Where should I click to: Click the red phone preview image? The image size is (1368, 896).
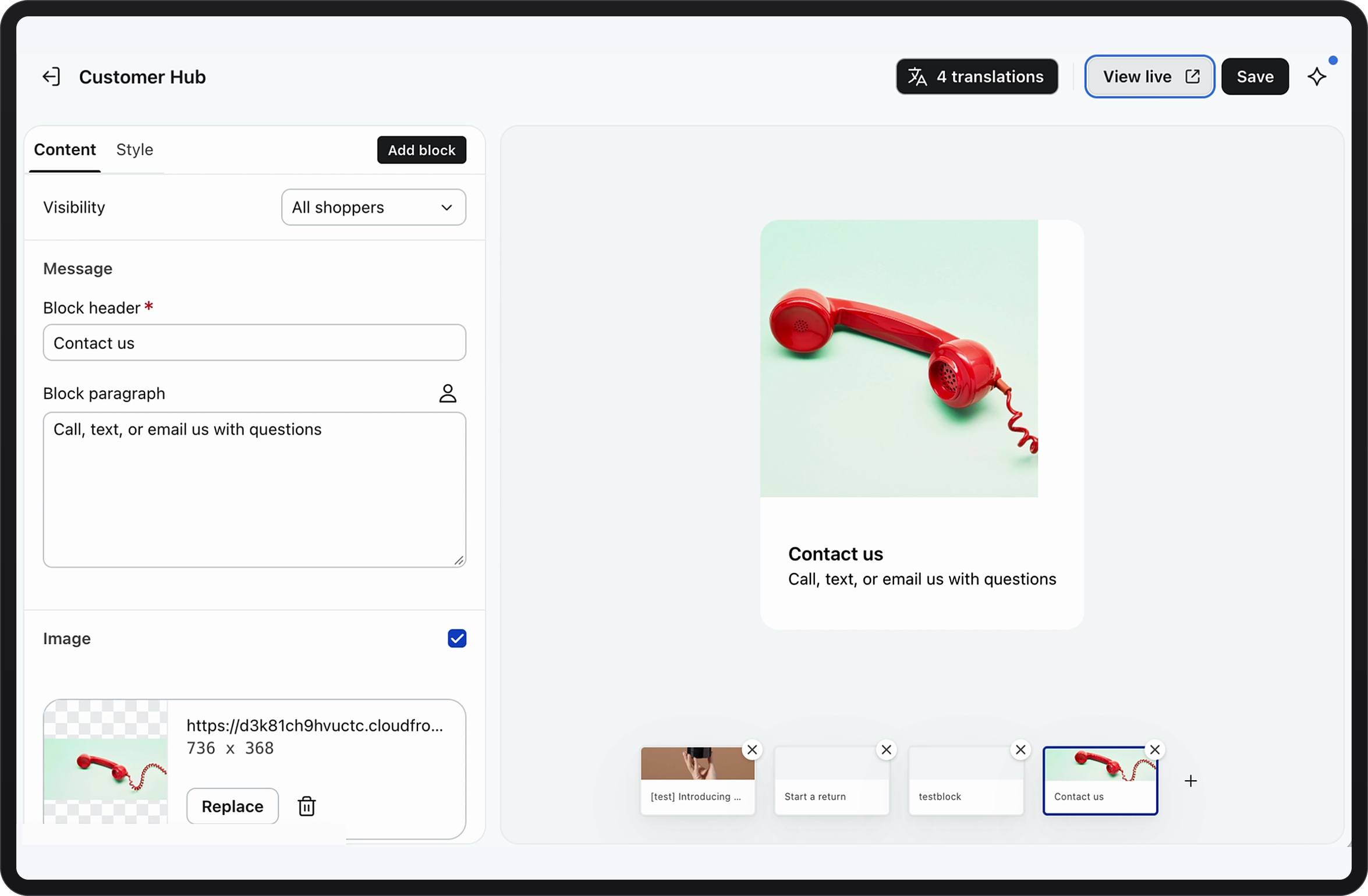point(899,358)
